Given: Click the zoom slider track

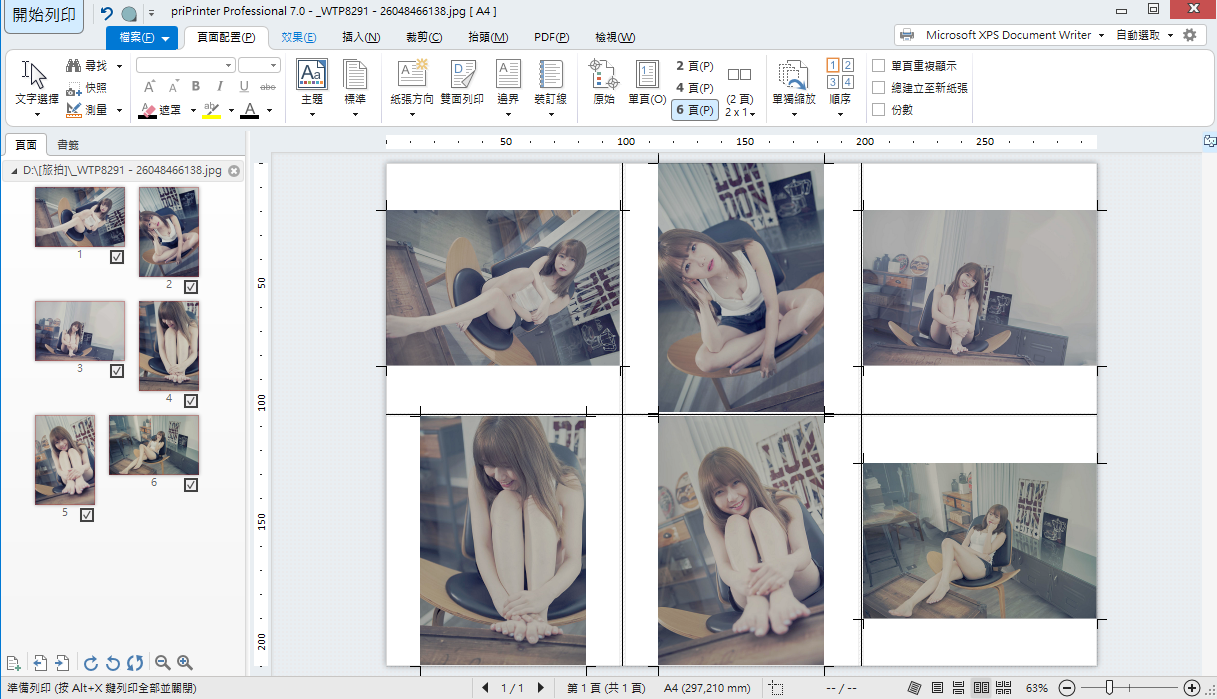Looking at the screenshot, I should click(x=1129, y=688).
